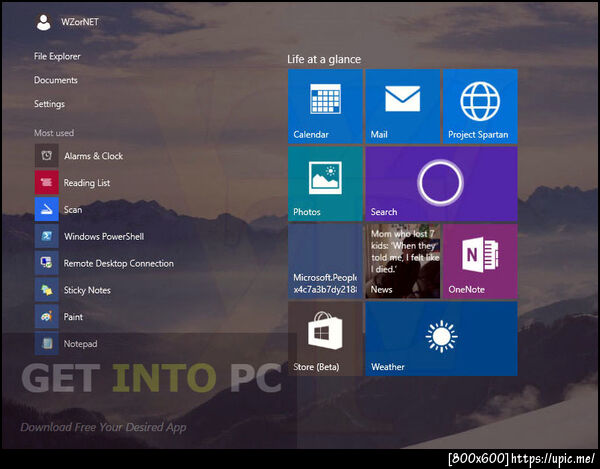Launch Paint by its text label
This screenshot has width=600, height=469.
(x=73, y=317)
